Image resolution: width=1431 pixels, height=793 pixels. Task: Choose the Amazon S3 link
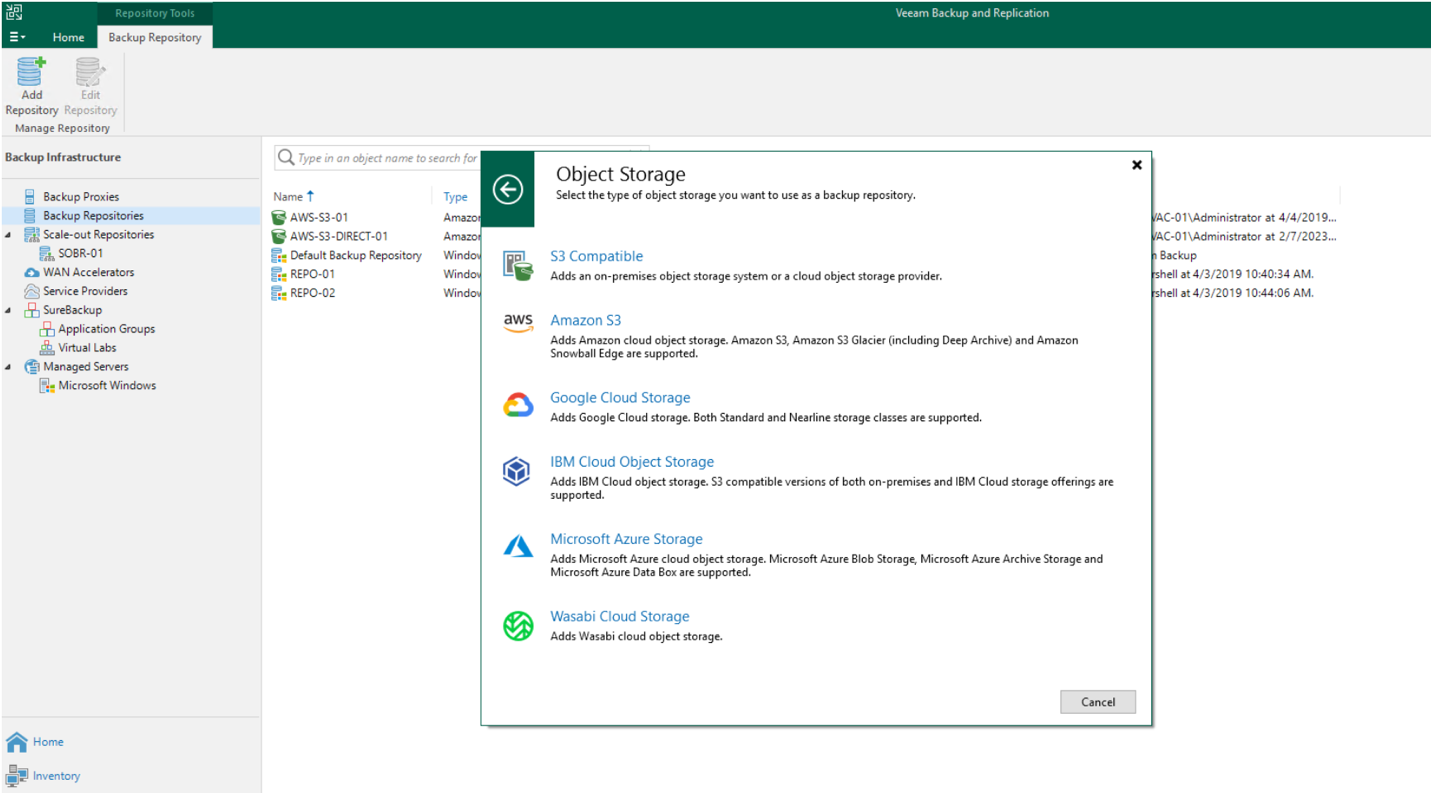[x=586, y=321]
